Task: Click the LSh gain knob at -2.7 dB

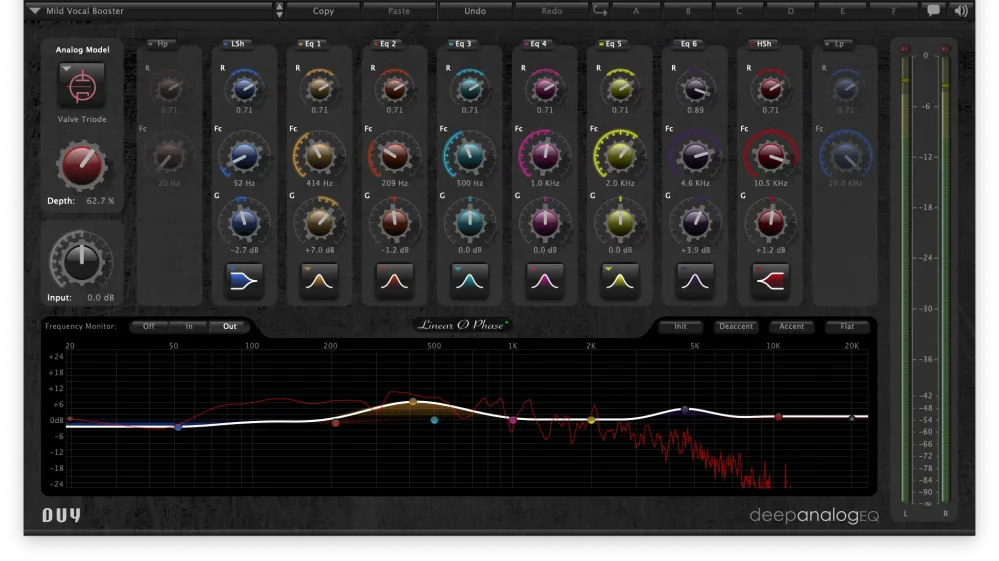Action: 244,222
